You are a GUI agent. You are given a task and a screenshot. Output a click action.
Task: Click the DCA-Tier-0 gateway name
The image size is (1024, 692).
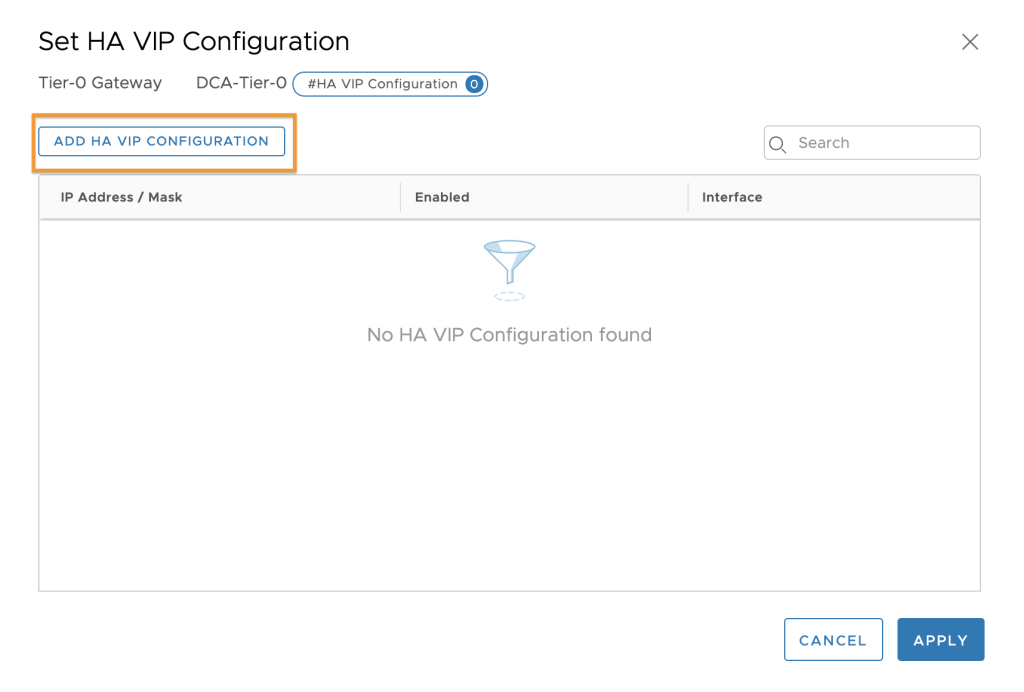pos(241,83)
